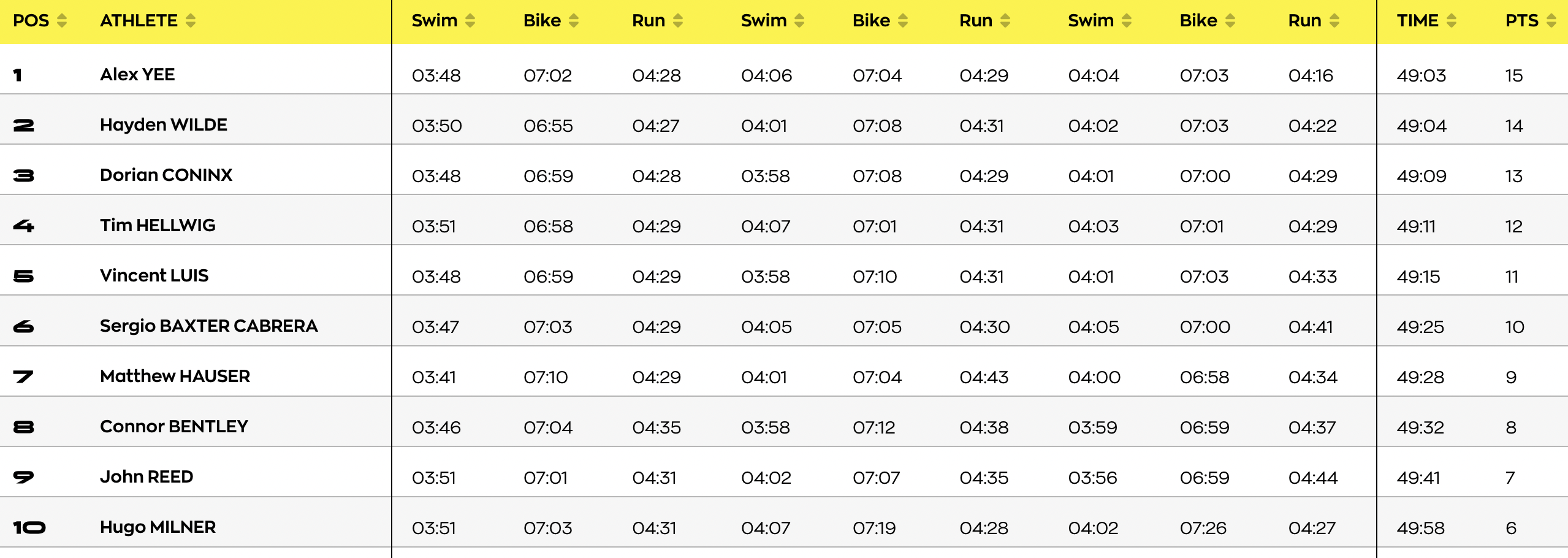Click sort arrows on the first Swim column
This screenshot has width=1568, height=558.
click(470, 21)
